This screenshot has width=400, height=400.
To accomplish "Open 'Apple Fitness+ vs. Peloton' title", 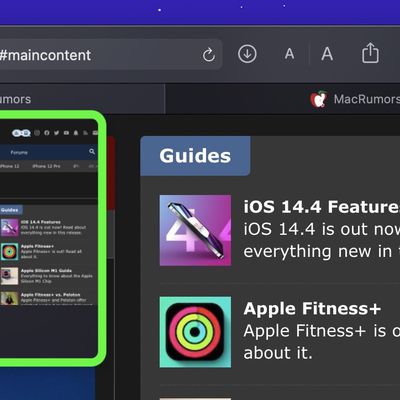I will point(50,295).
